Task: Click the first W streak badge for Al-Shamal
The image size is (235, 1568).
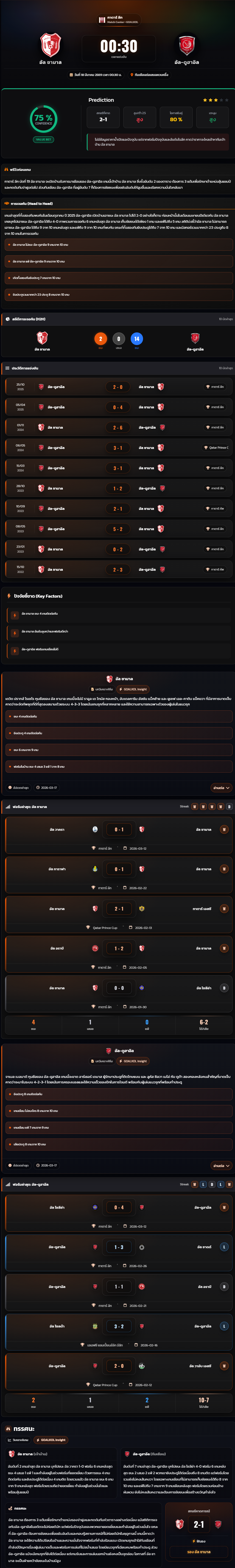Action: [195, 807]
